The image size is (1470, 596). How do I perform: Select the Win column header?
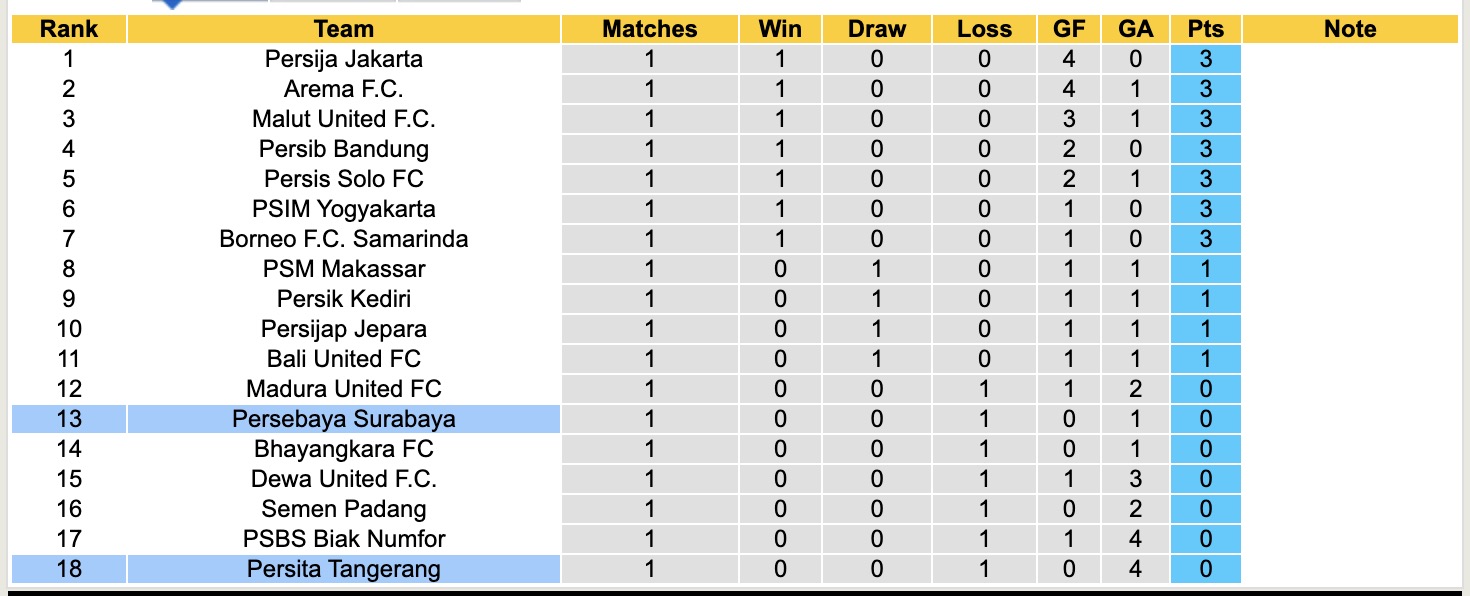pos(780,29)
